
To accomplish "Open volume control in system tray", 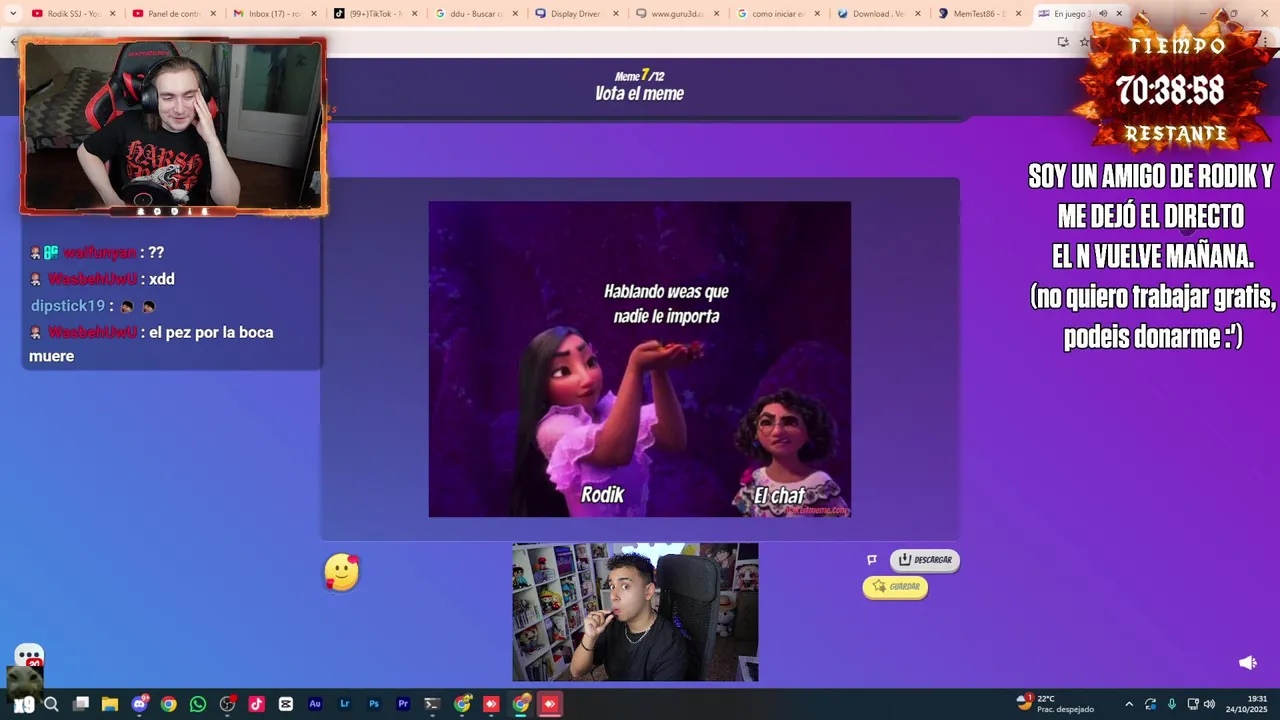I will coord(1209,704).
